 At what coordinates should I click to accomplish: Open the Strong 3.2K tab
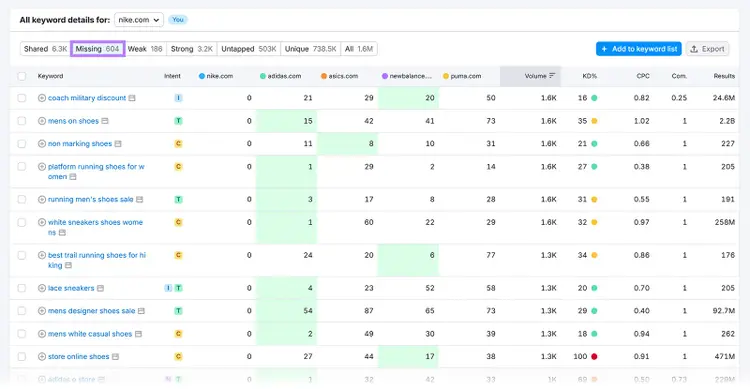(x=192, y=49)
